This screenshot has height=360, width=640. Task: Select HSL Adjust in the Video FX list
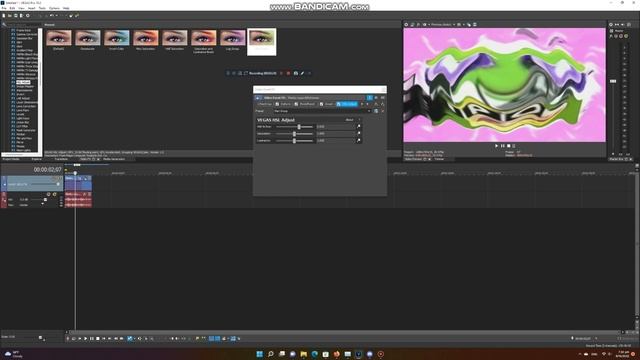[x=23, y=82]
